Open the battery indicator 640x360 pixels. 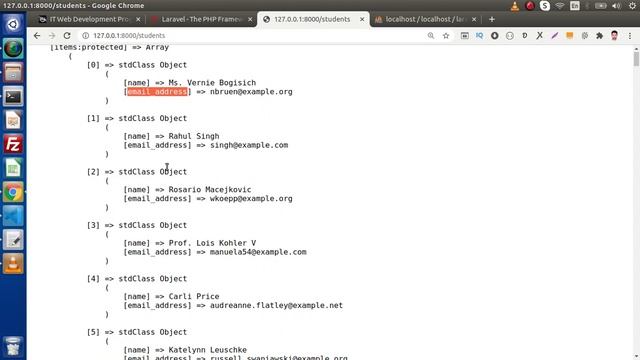click(601, 6)
